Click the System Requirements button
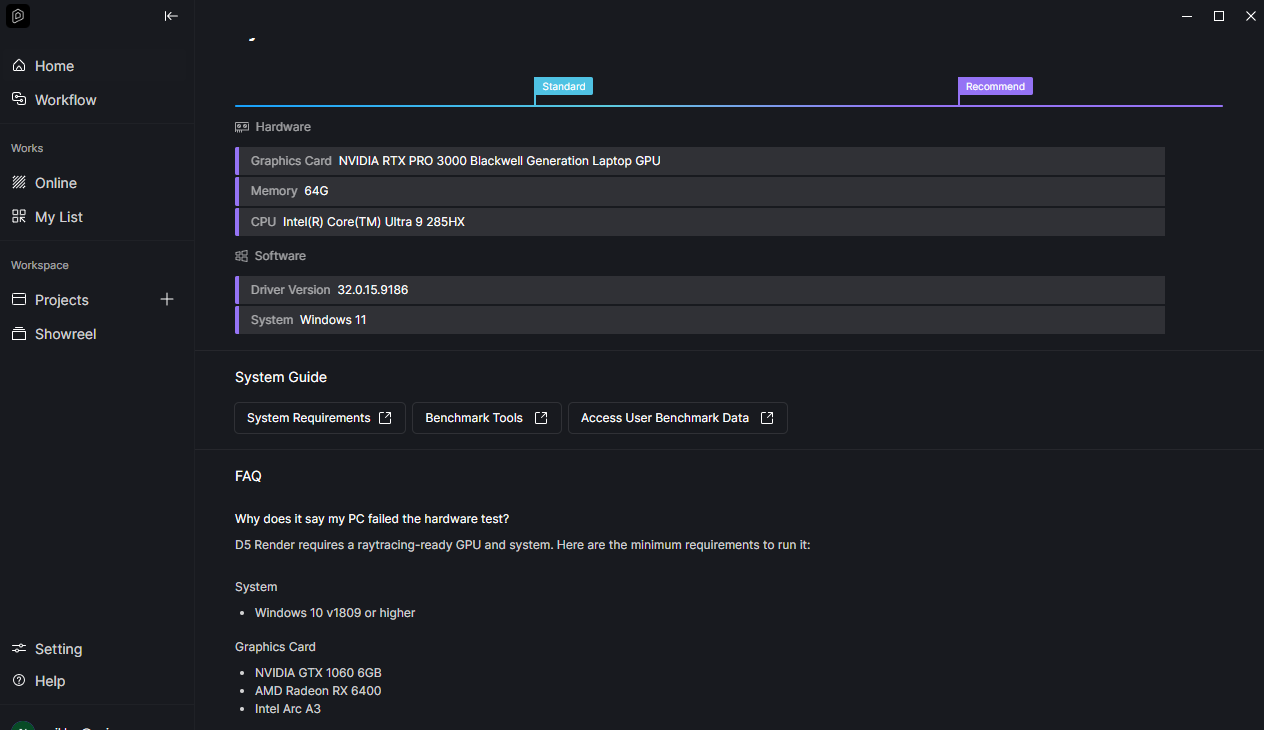The height and width of the screenshot is (730, 1264). 319,418
